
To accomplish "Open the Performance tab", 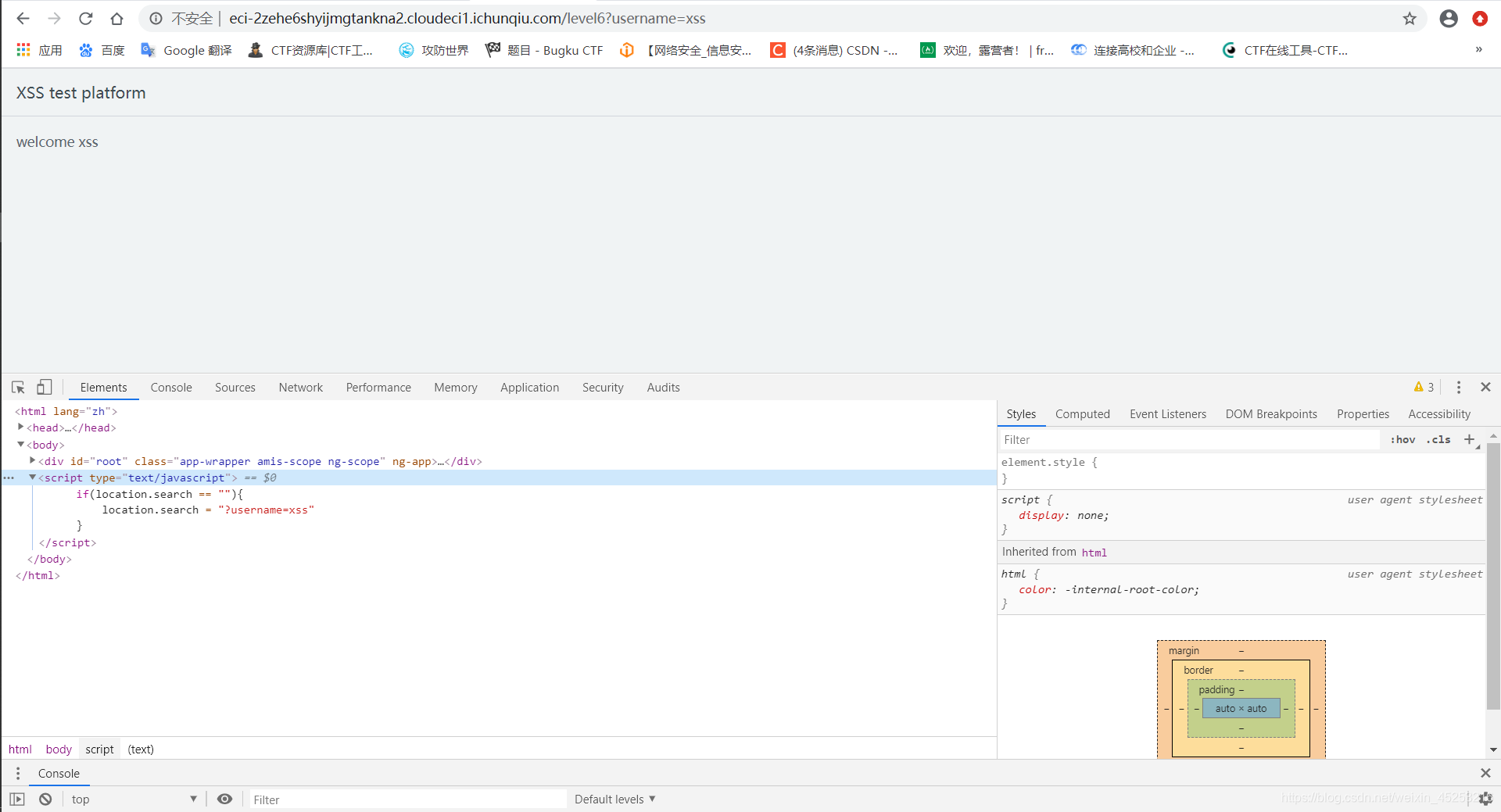I will click(x=378, y=387).
